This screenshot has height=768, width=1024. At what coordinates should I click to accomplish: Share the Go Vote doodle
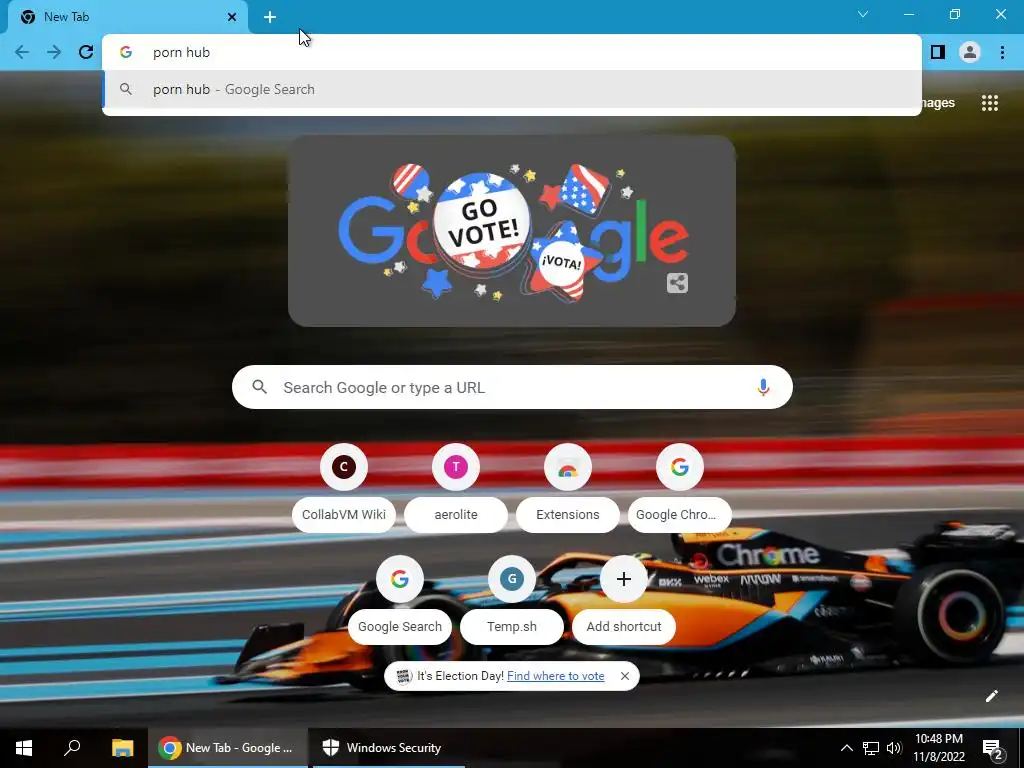[x=677, y=283]
